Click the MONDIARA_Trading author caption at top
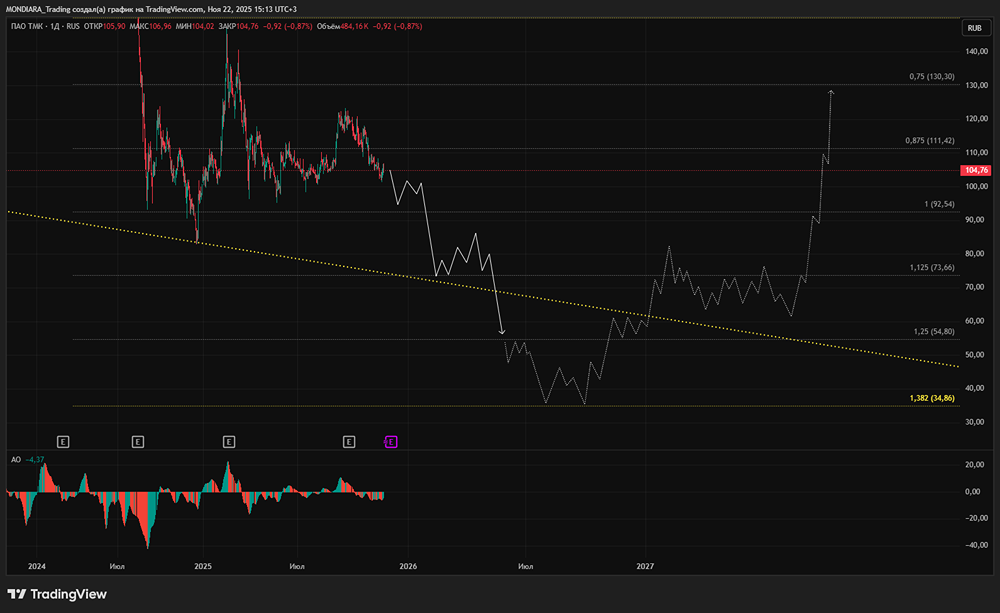 pos(151,9)
